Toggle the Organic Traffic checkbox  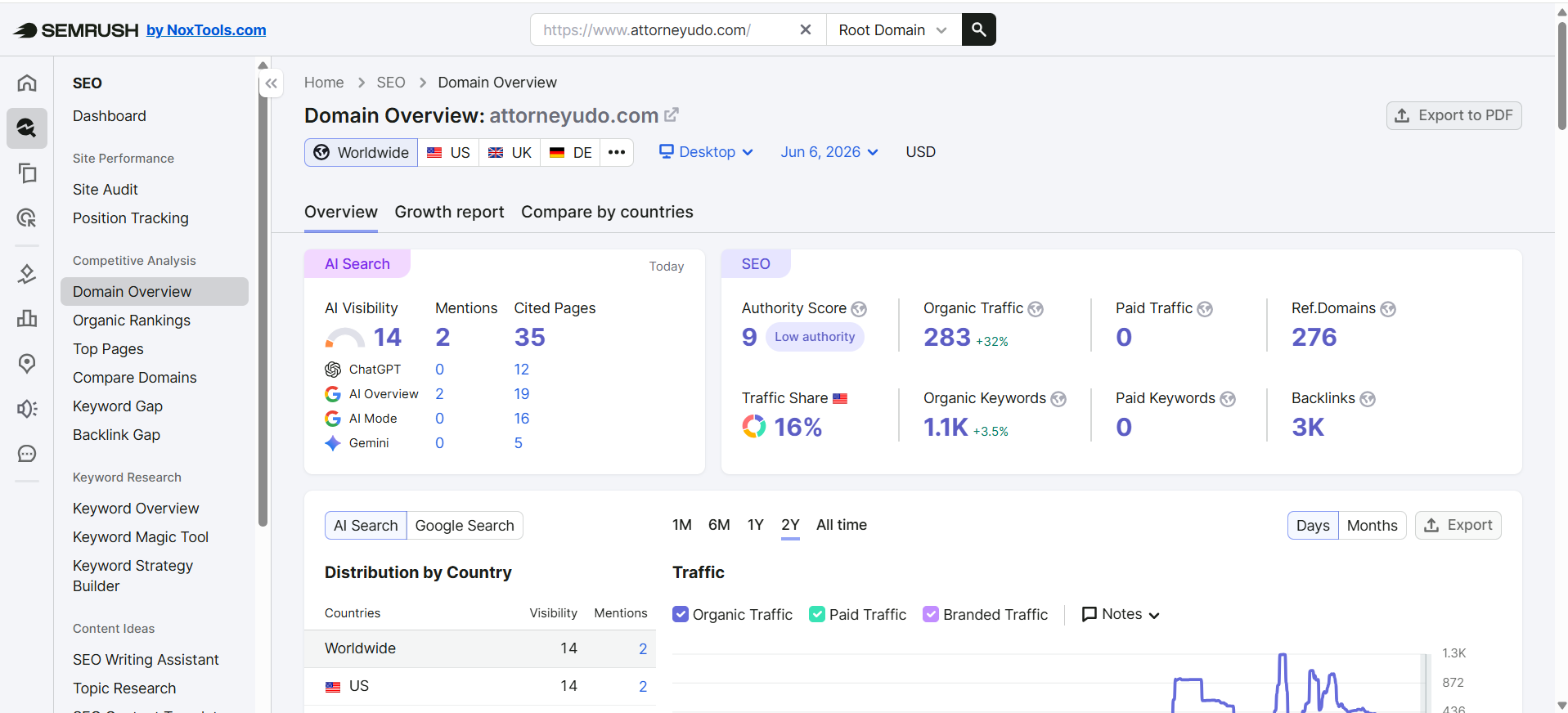coord(681,614)
